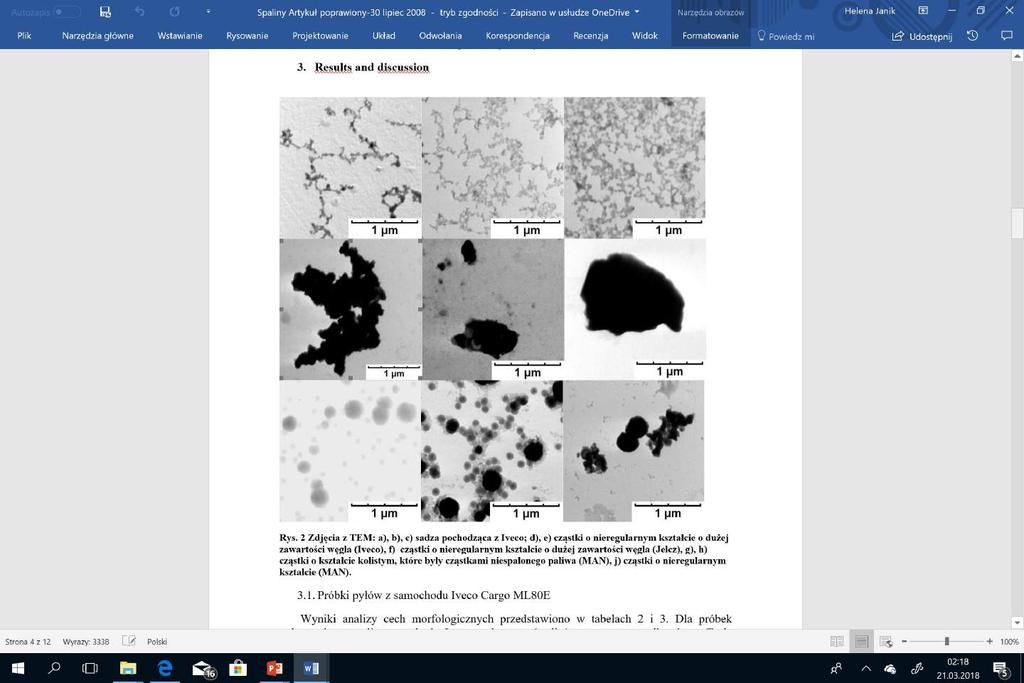This screenshot has height=683, width=1024.
Task: Open File Explorer from the taskbar
Action: pos(128,668)
